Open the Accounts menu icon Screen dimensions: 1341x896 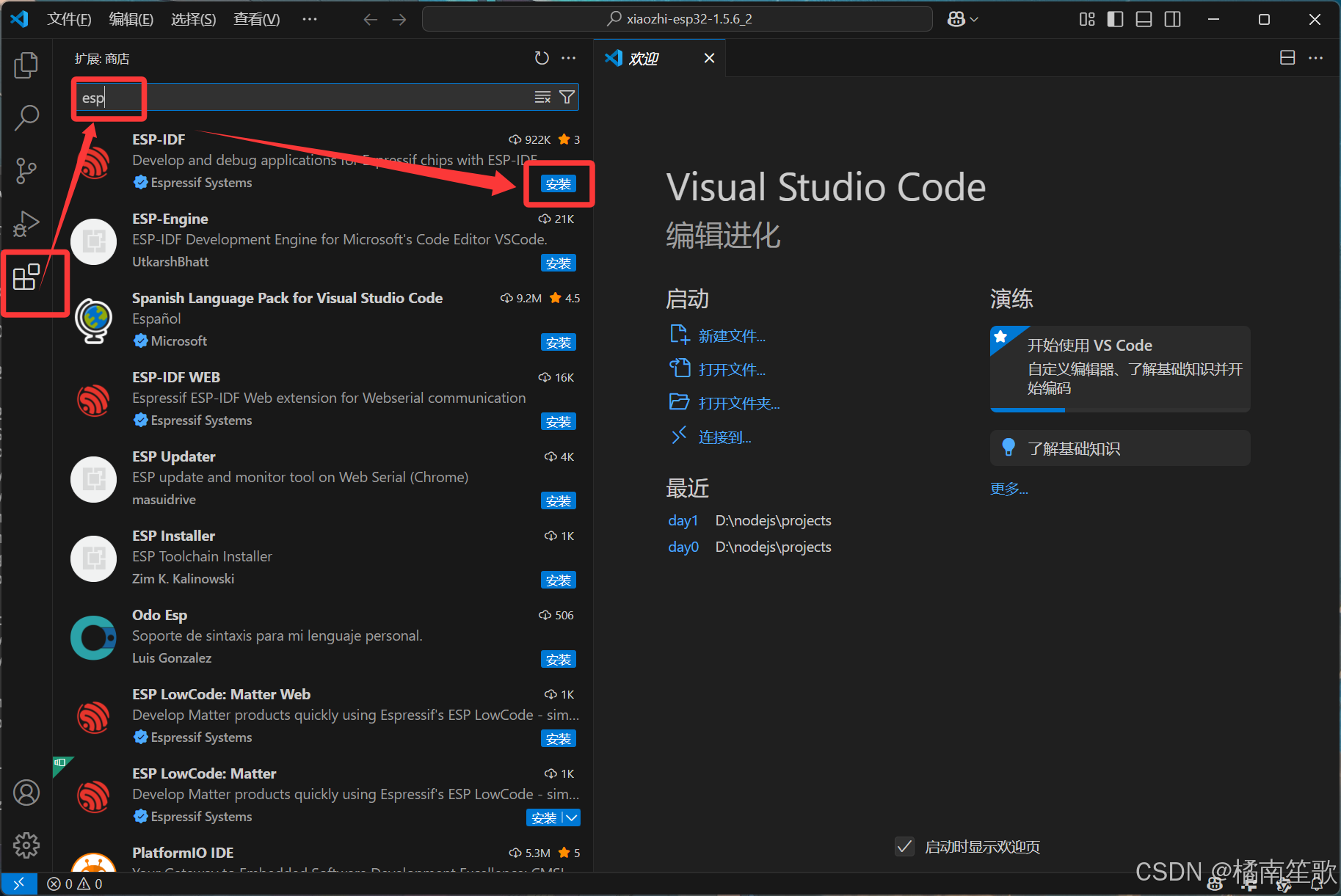click(x=26, y=793)
